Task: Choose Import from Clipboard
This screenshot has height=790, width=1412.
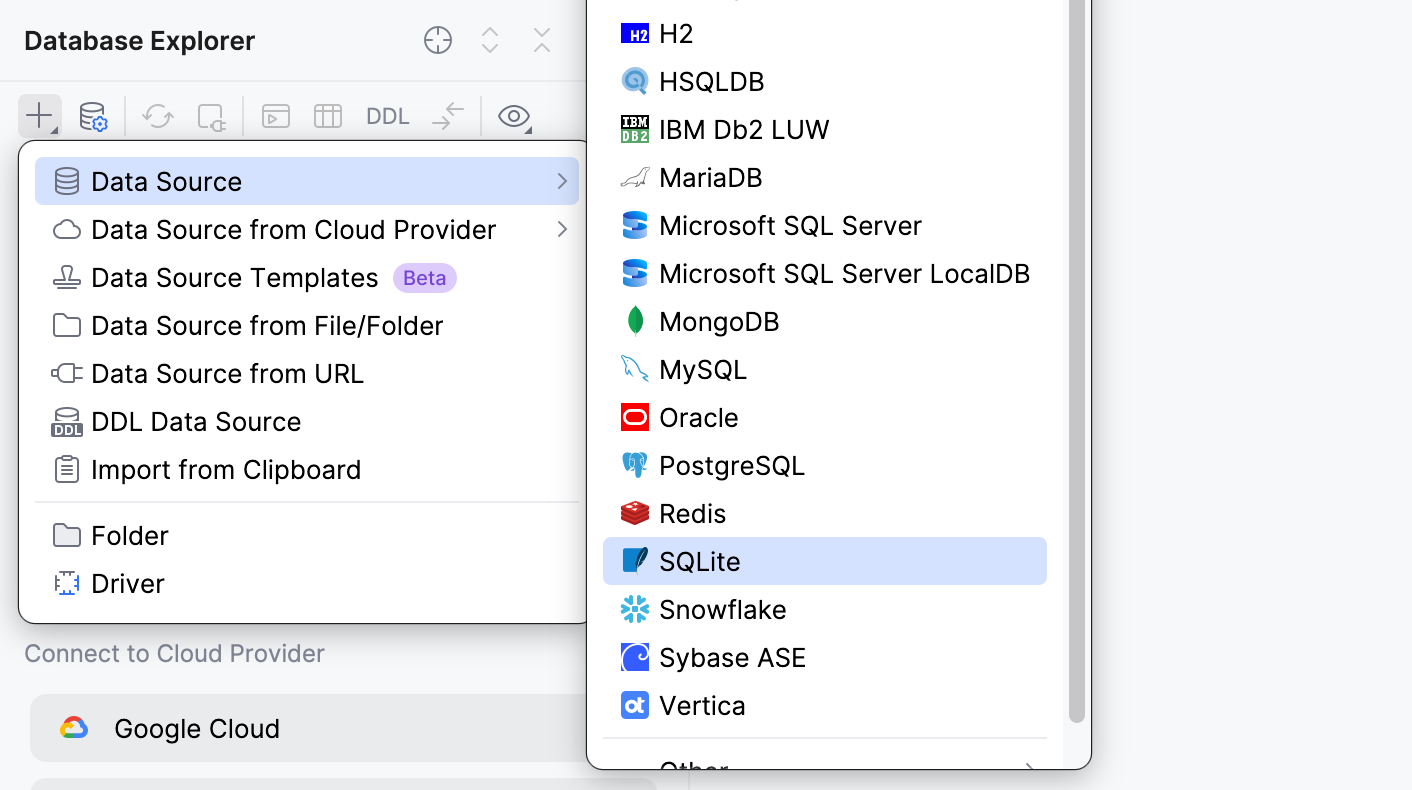Action: pyautogui.click(x=307, y=469)
